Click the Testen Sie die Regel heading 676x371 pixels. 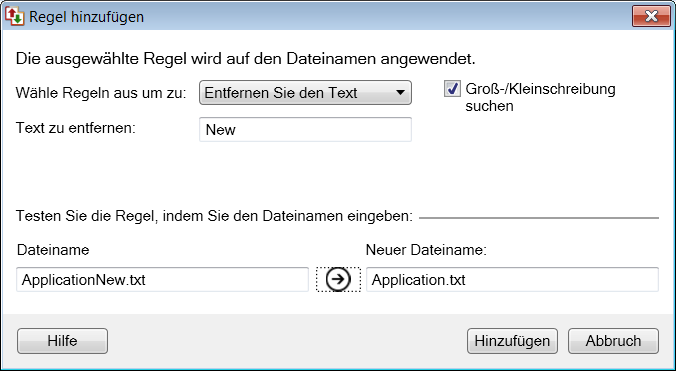(215, 216)
